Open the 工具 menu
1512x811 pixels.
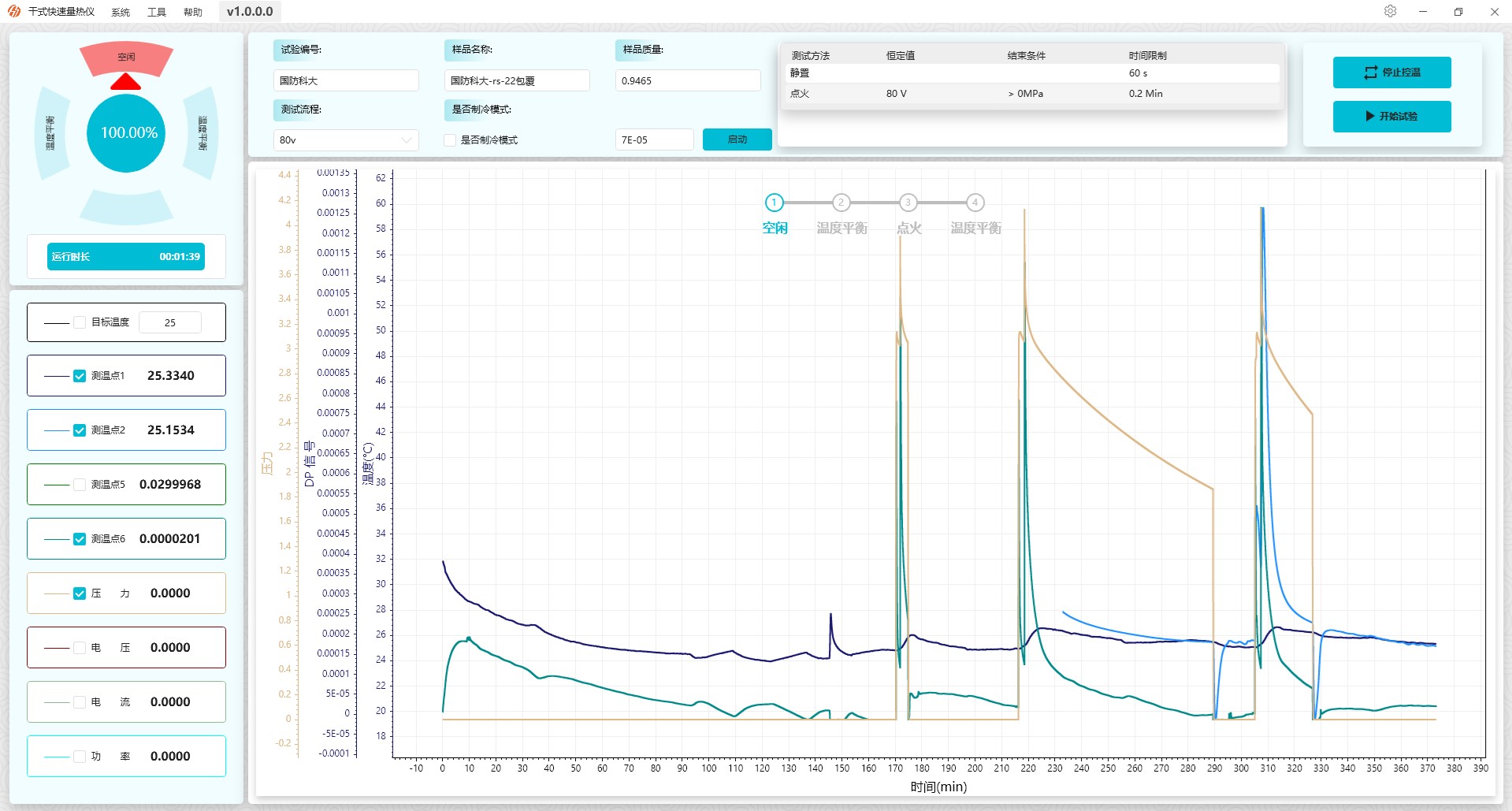click(157, 12)
